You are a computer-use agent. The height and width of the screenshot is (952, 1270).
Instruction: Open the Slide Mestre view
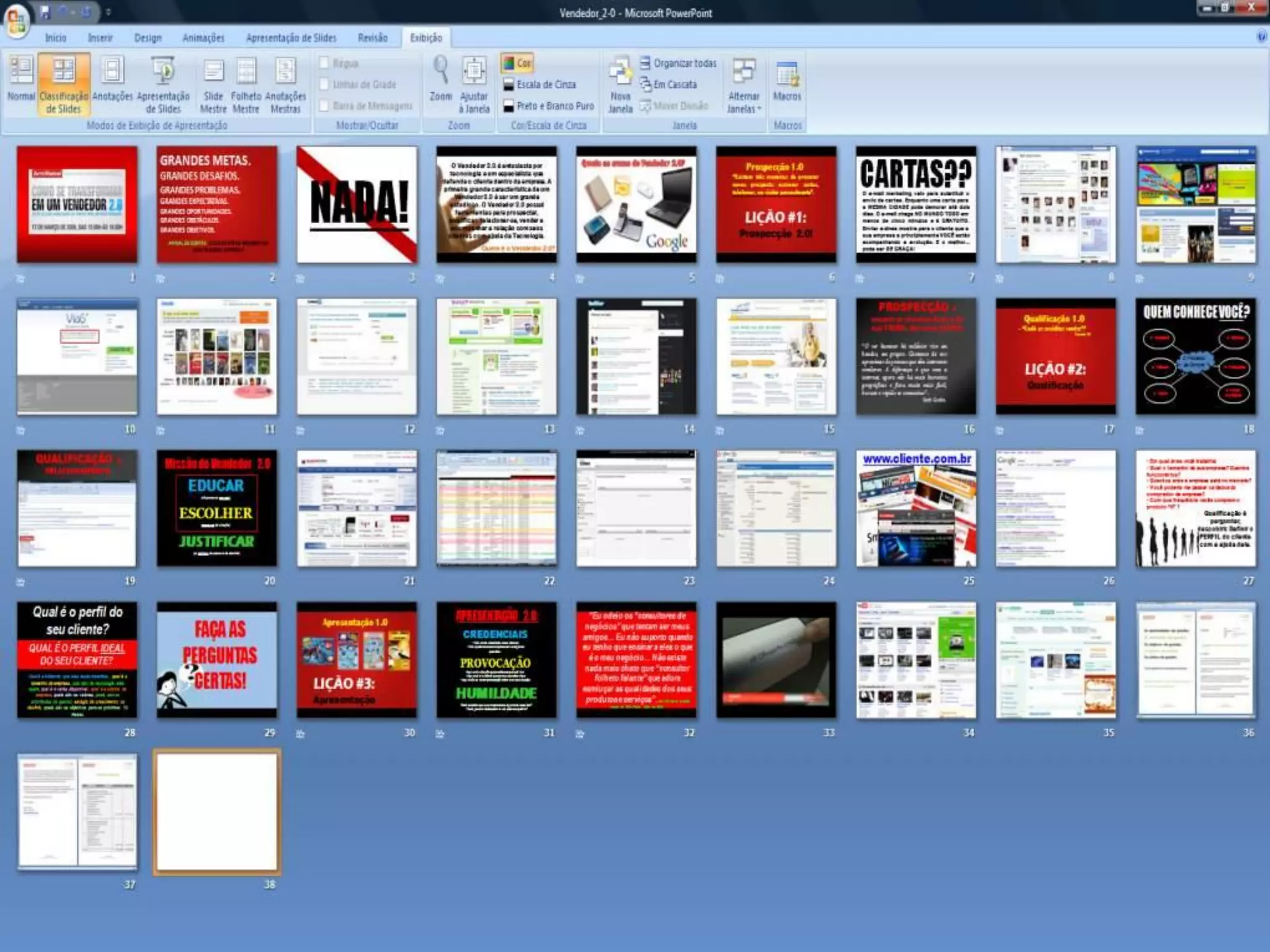(213, 85)
